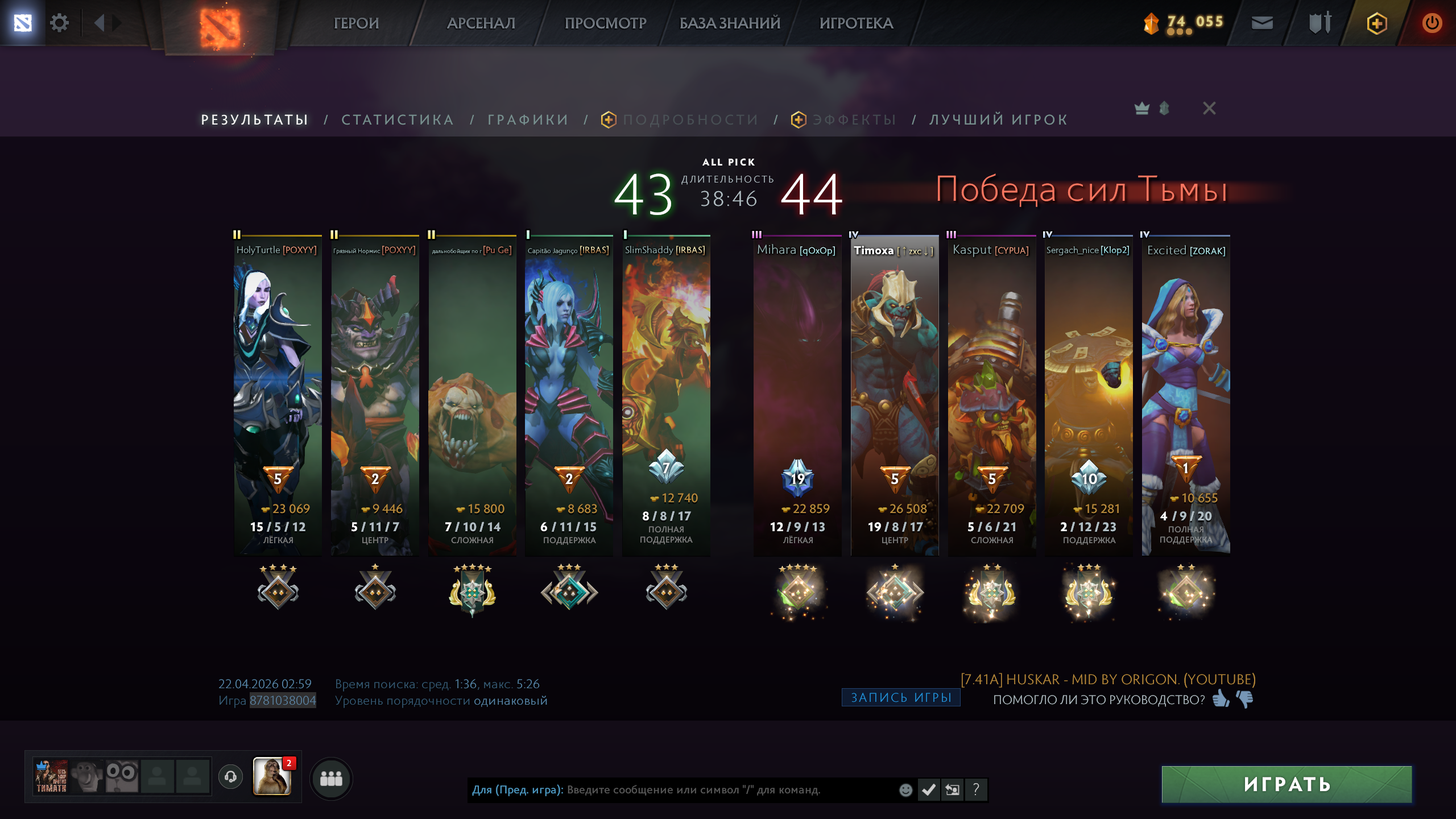
Task: Click the chat message input field
Action: 682,789
